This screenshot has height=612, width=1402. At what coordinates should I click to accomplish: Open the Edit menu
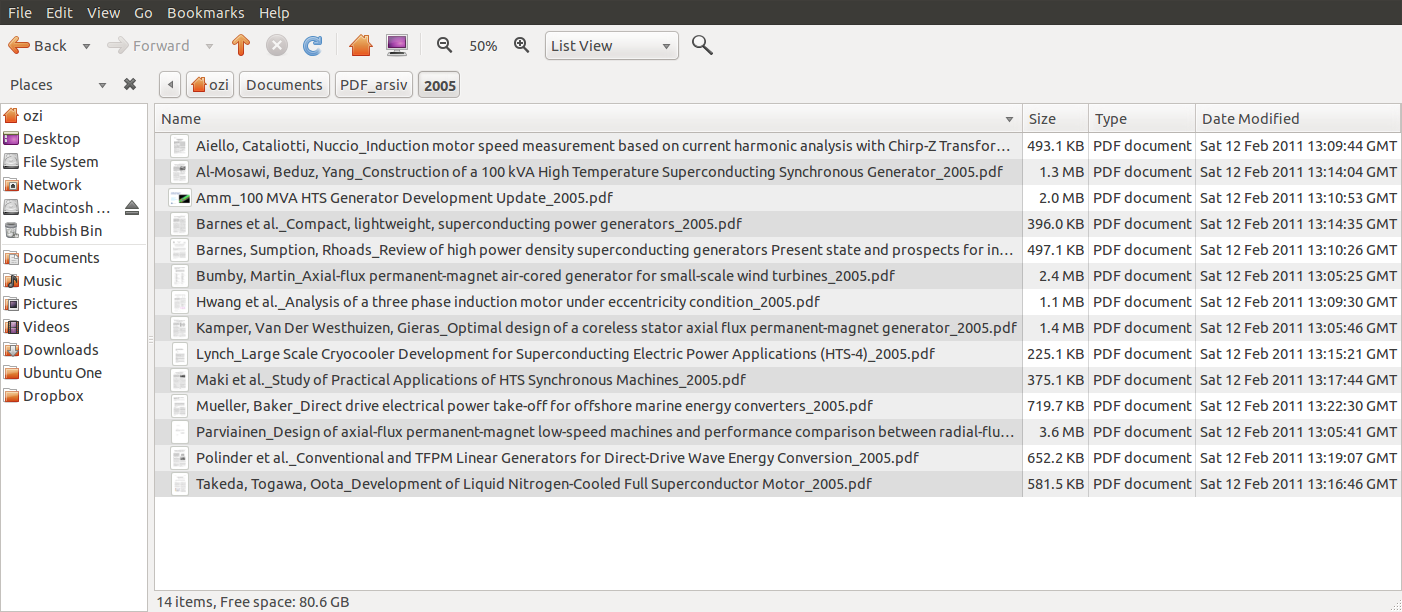(x=59, y=13)
